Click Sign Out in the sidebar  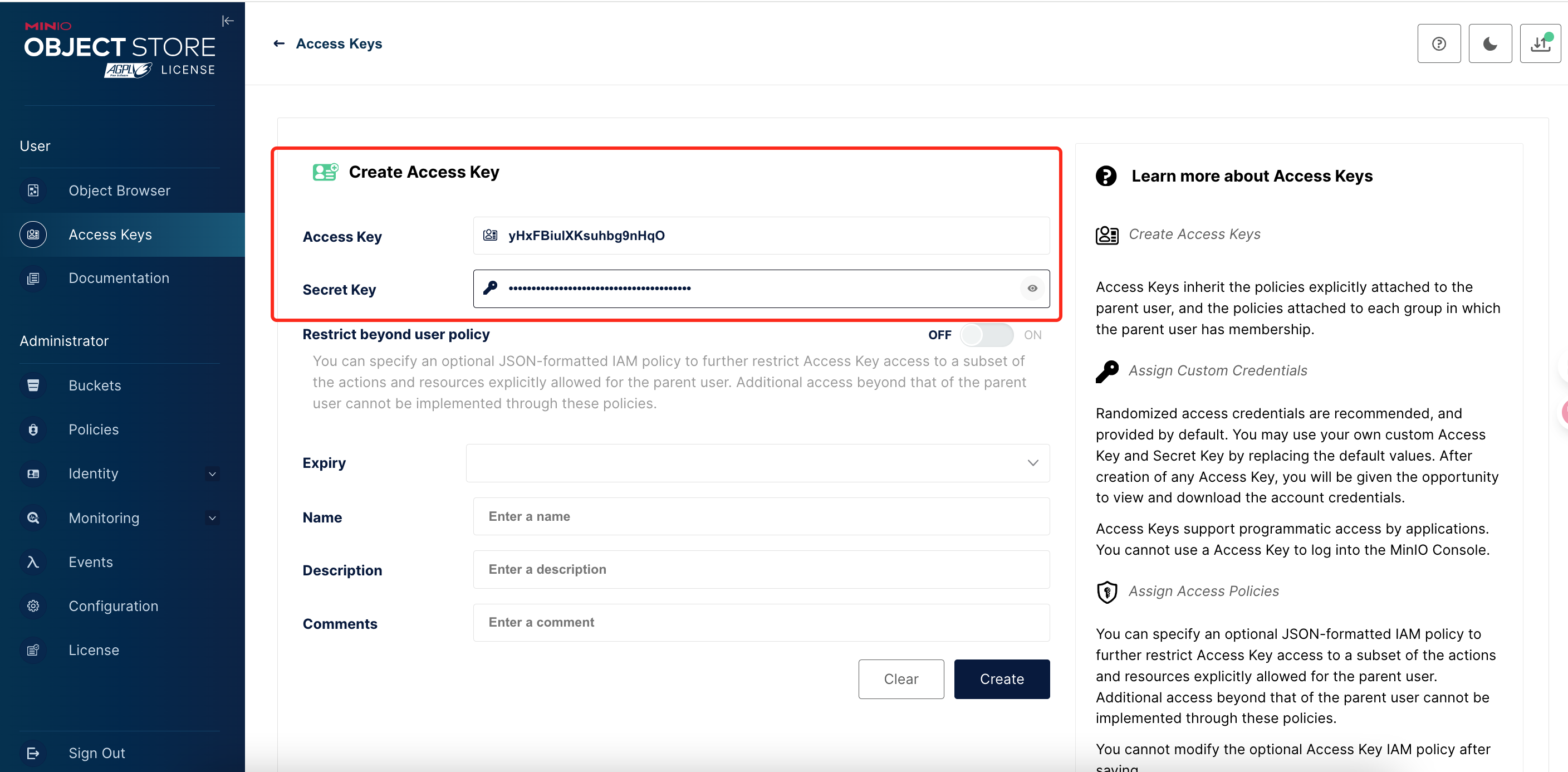97,753
